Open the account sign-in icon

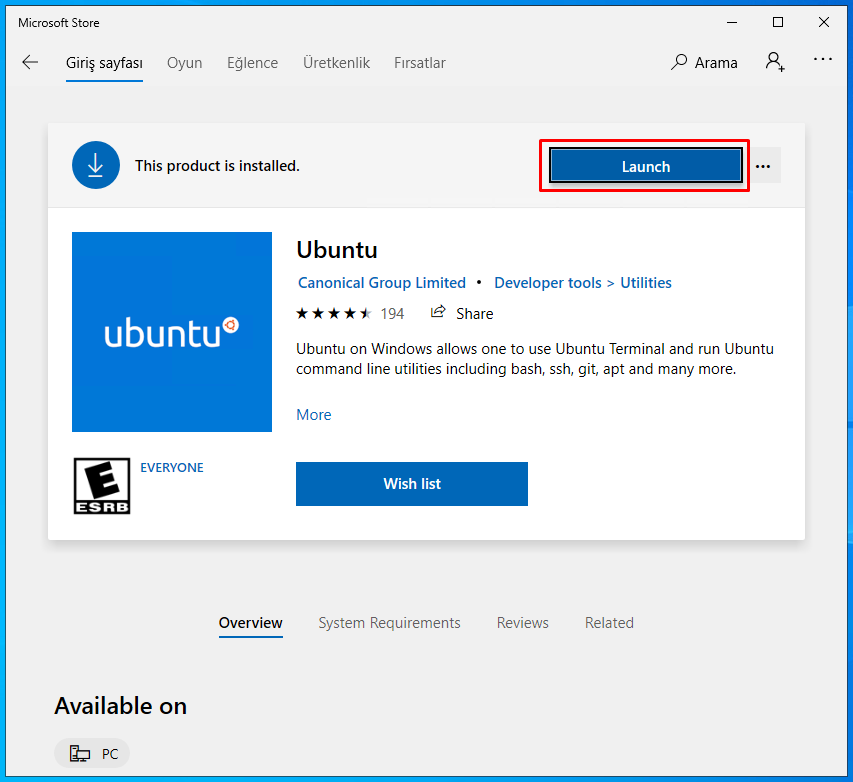[x=775, y=62]
